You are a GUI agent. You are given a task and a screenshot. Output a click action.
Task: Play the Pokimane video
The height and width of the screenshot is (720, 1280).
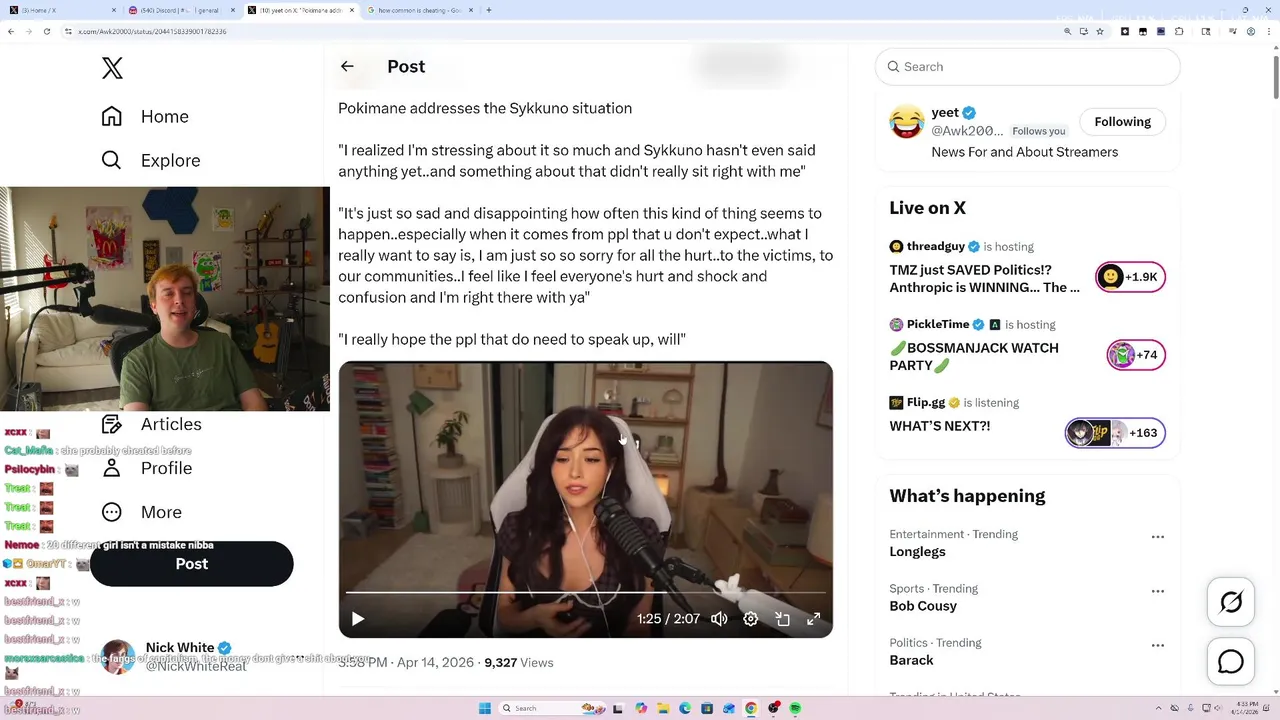pos(358,619)
